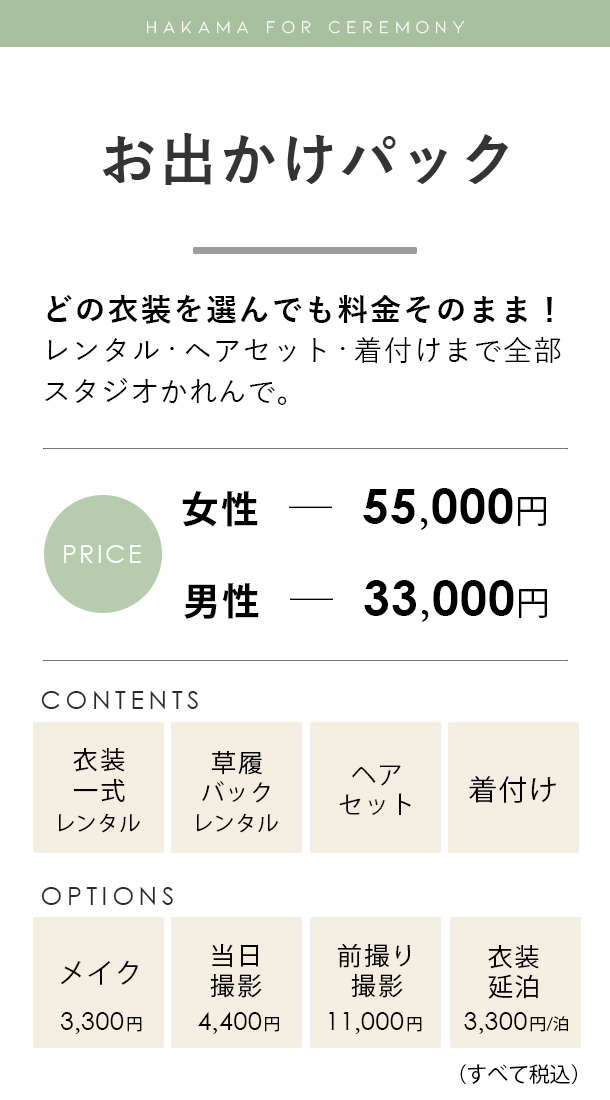Click the 着付け contents tile
This screenshot has width=610, height=1100.
(513, 787)
